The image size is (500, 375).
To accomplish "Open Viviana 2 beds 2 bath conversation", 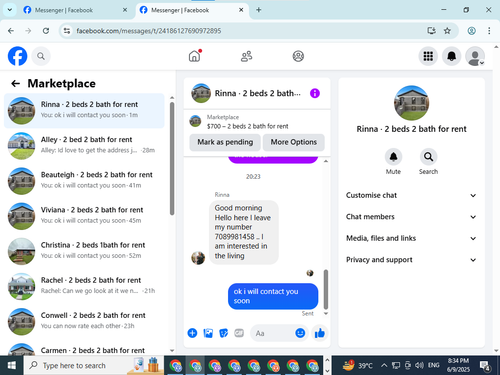I will pos(84,216).
